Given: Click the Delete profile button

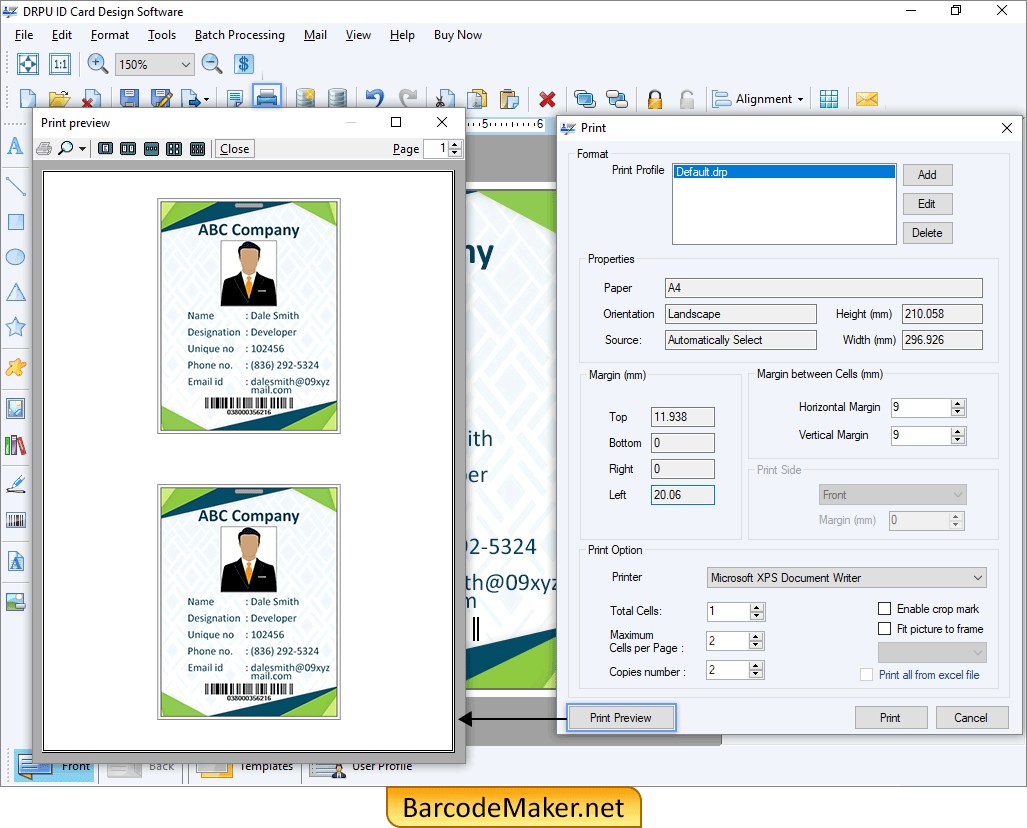Looking at the screenshot, I should coord(927,233).
